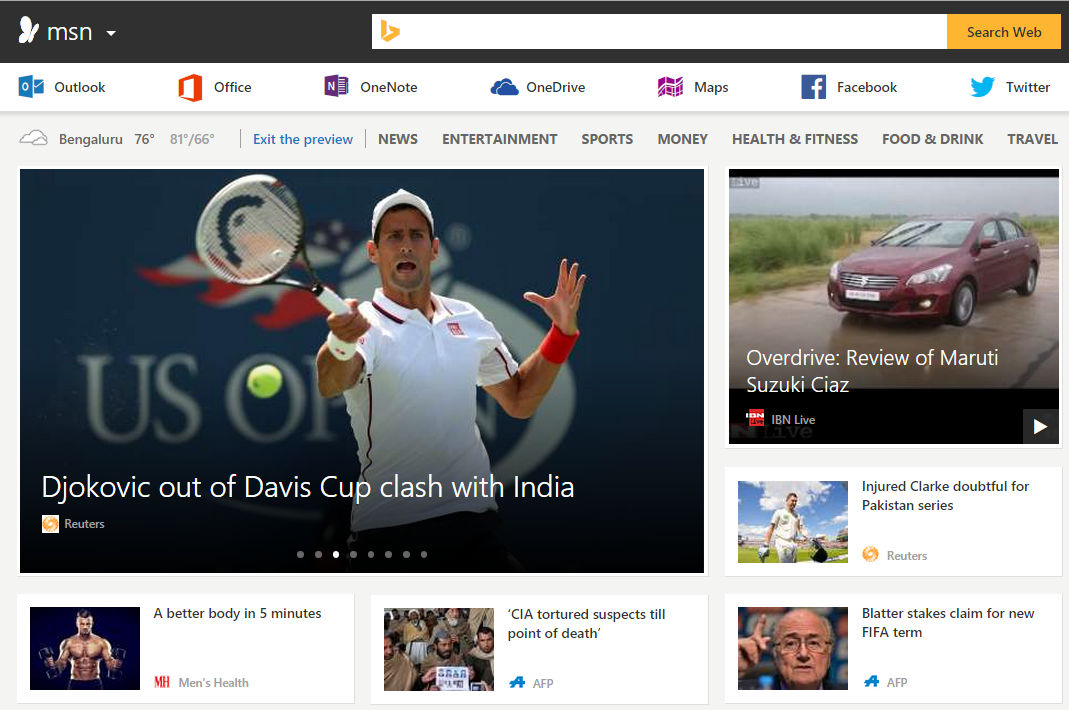1069x710 pixels.
Task: Open Outlook from the apps bar
Action: (63, 87)
